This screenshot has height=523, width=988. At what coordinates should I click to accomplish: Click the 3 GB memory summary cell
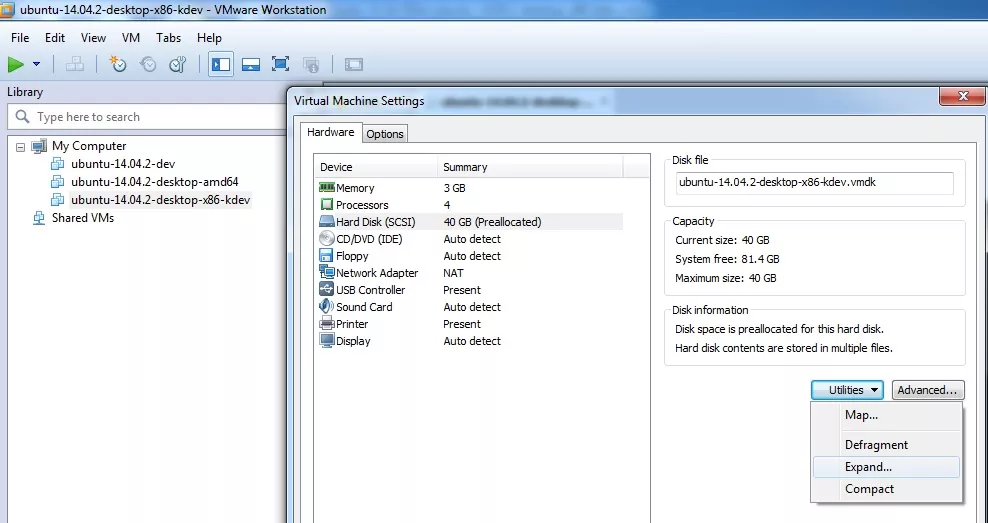[x=454, y=188]
